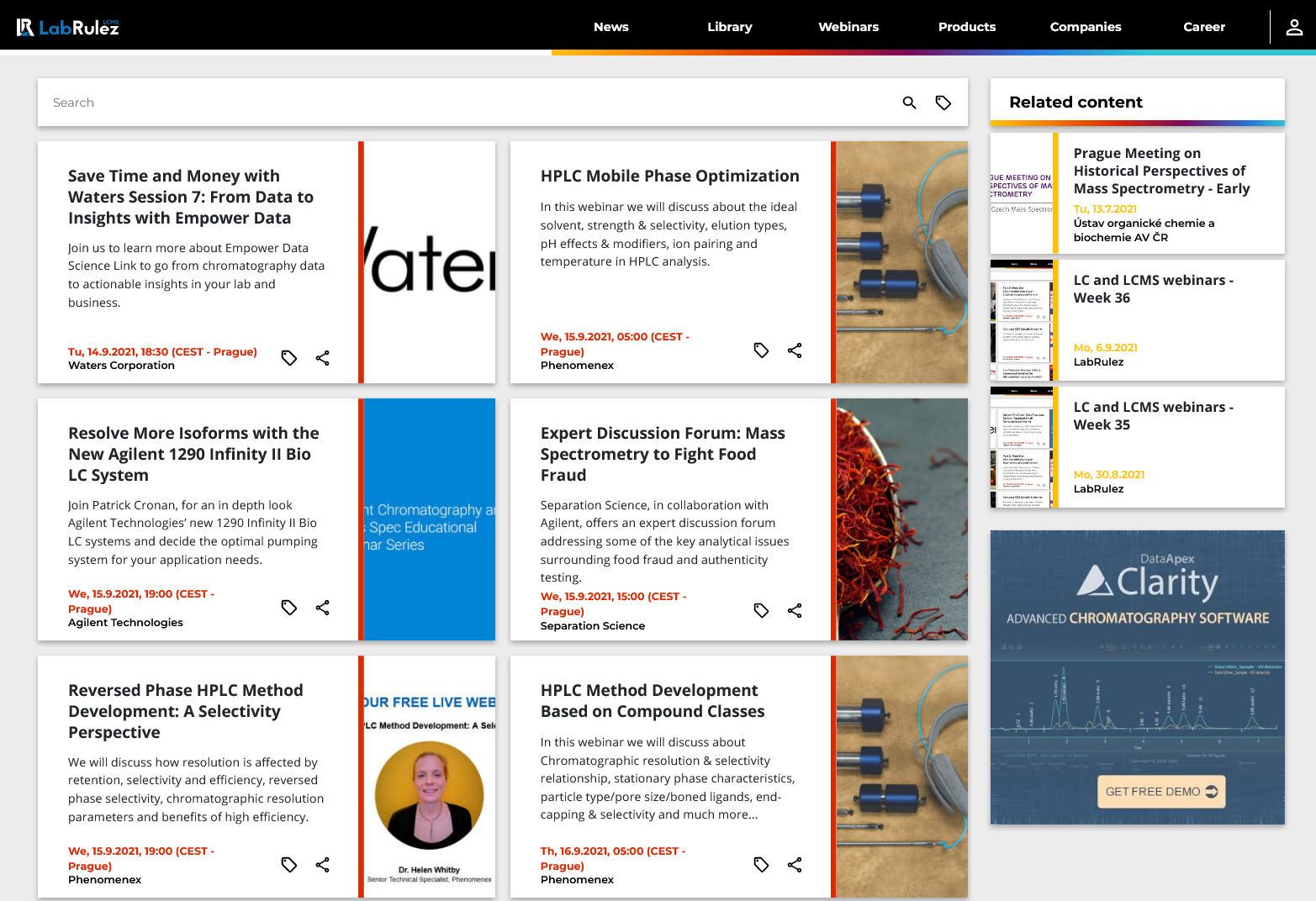Open Save Time and Money with Waters title
Viewport: 1316px width, 901px height.
[x=191, y=197]
